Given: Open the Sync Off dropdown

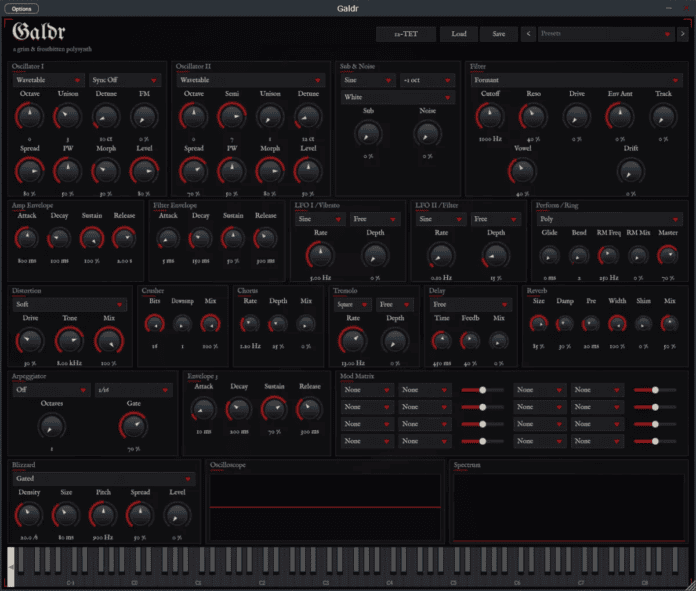Looking at the screenshot, I should 125,80.
